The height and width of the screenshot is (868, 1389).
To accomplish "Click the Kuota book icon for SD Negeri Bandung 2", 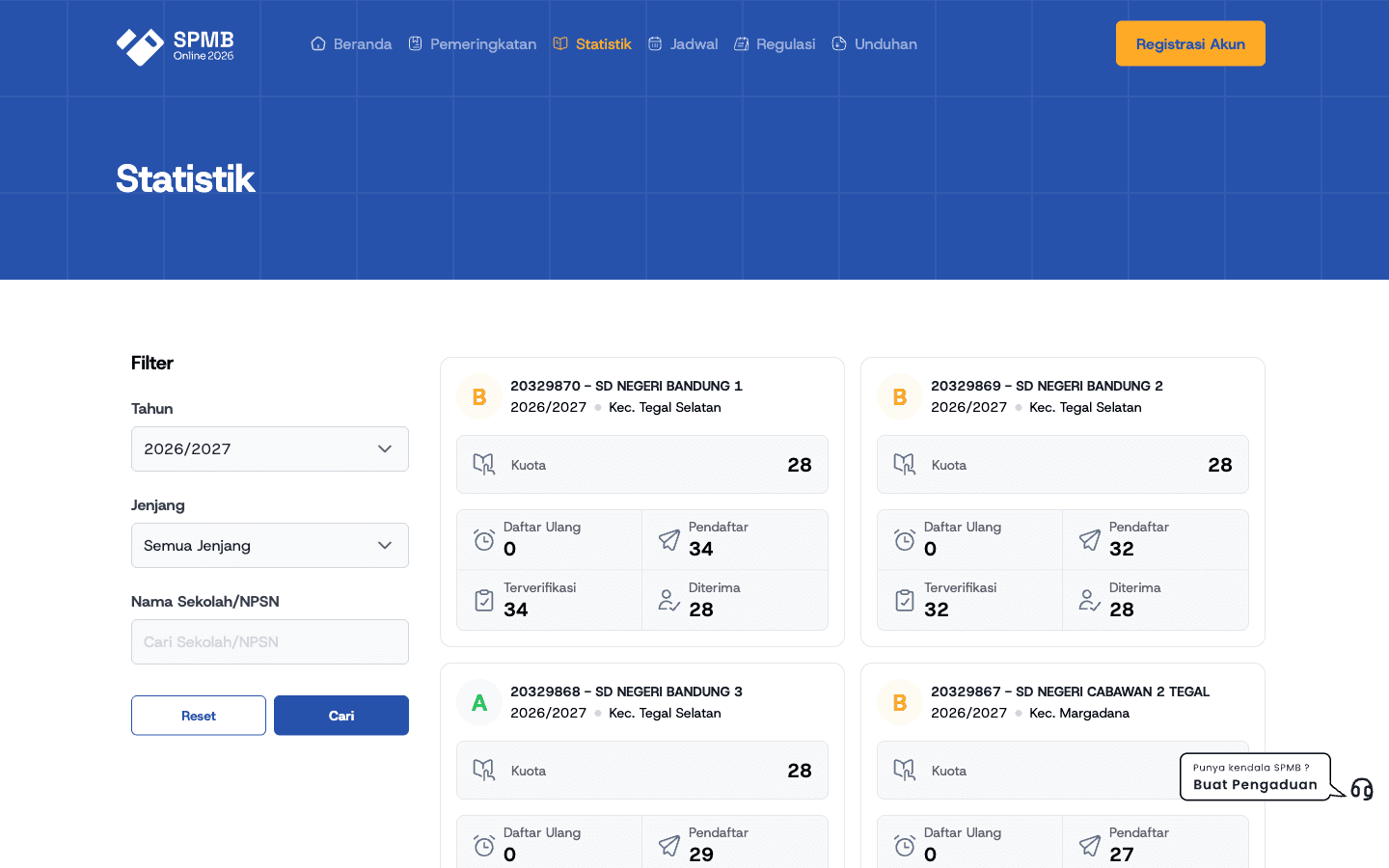I will tap(905, 465).
